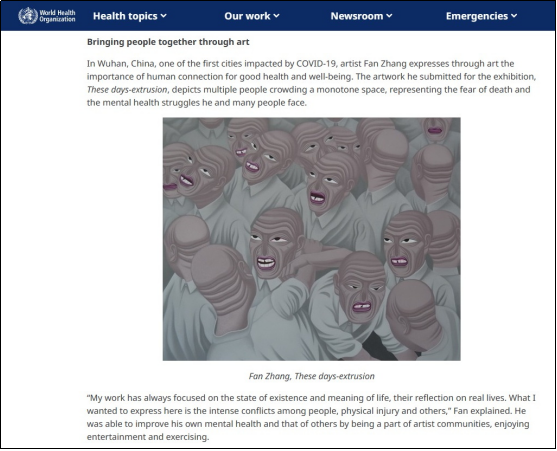Click the WHO emblem in the logo
The image size is (557, 451).
28,16
